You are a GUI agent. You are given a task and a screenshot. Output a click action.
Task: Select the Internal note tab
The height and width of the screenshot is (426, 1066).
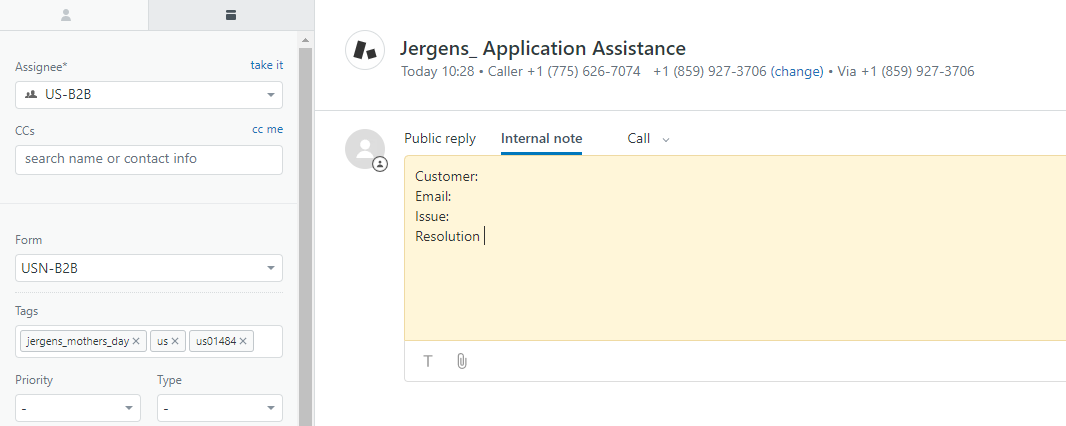[541, 139]
